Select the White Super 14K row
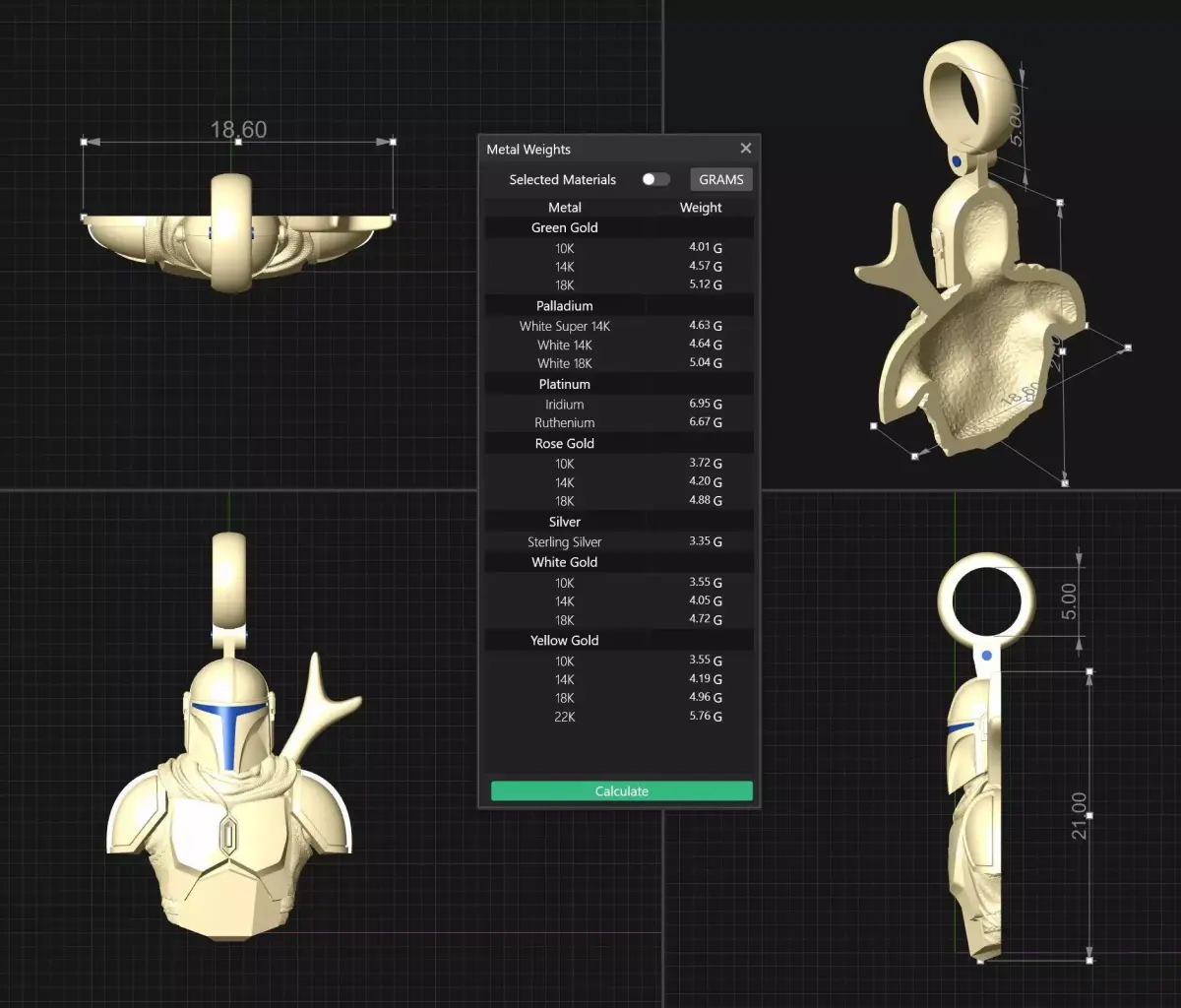Screen dimensions: 1181x1008 [x=619, y=326]
